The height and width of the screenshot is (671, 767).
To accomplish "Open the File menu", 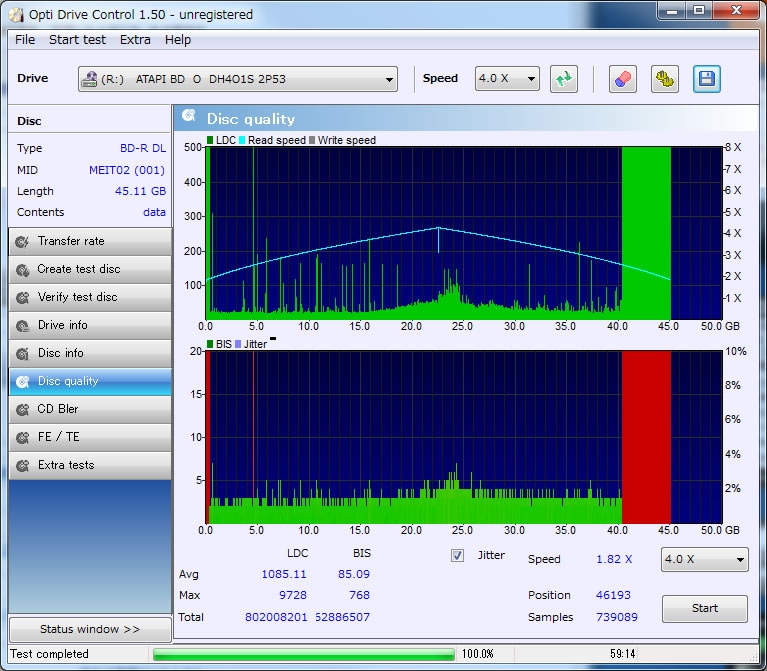I will (25, 40).
